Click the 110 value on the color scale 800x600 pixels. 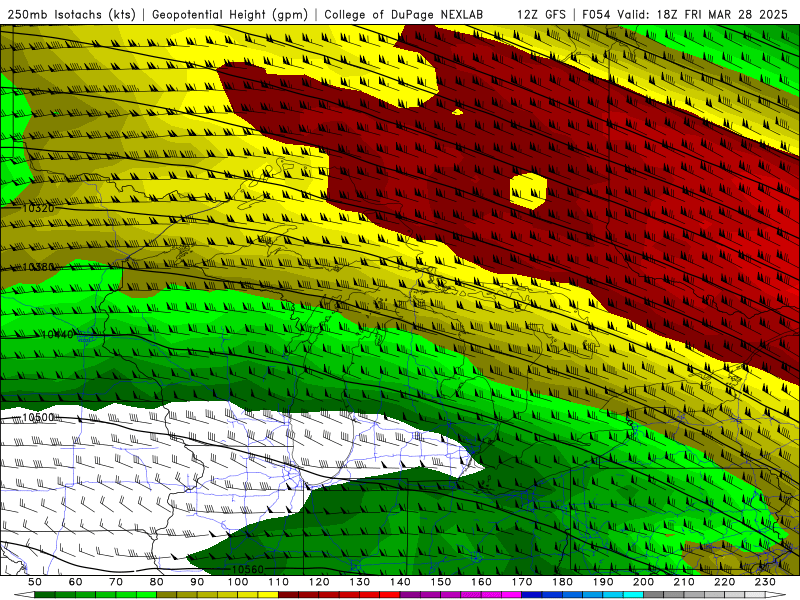pyautogui.click(x=279, y=582)
